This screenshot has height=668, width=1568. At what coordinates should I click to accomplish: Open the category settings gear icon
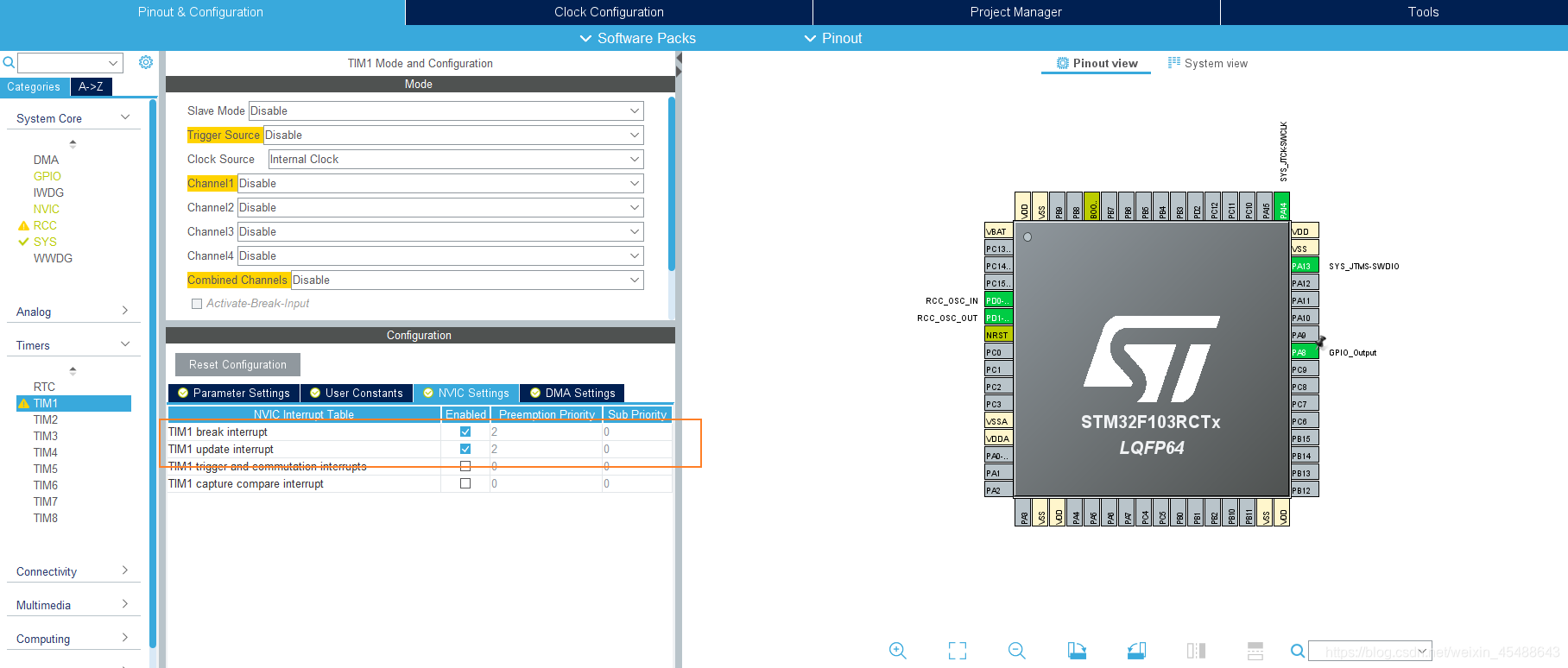point(146,62)
